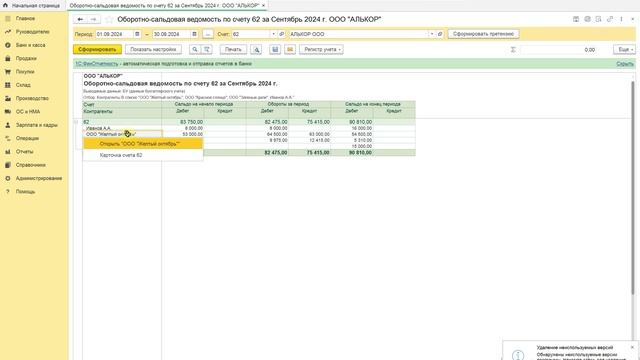The image size is (640, 360).
Task: Click the Сформировать претензию button
Action: click(x=483, y=34)
